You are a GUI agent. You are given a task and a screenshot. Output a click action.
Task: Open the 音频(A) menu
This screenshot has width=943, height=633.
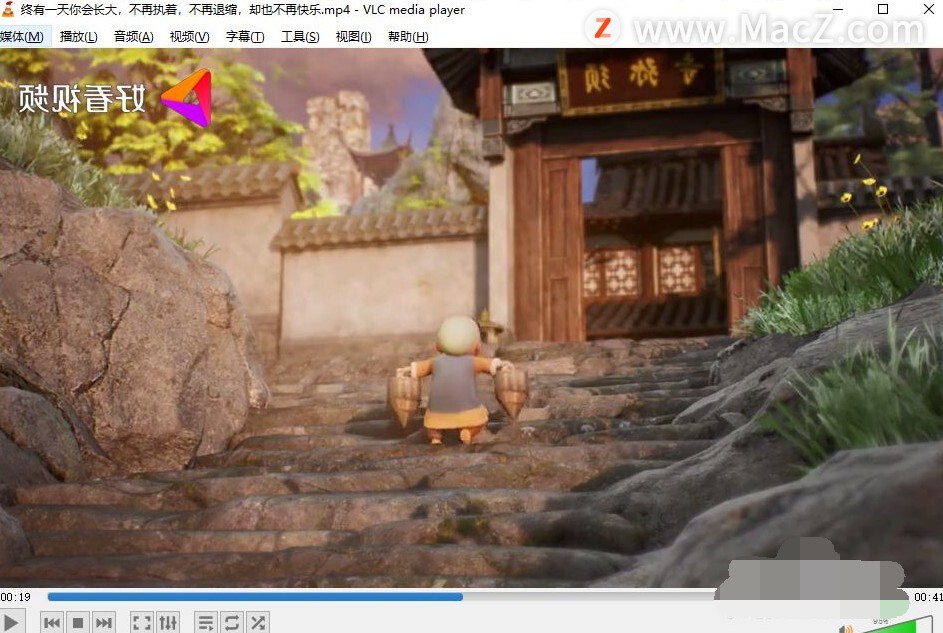click(x=134, y=37)
